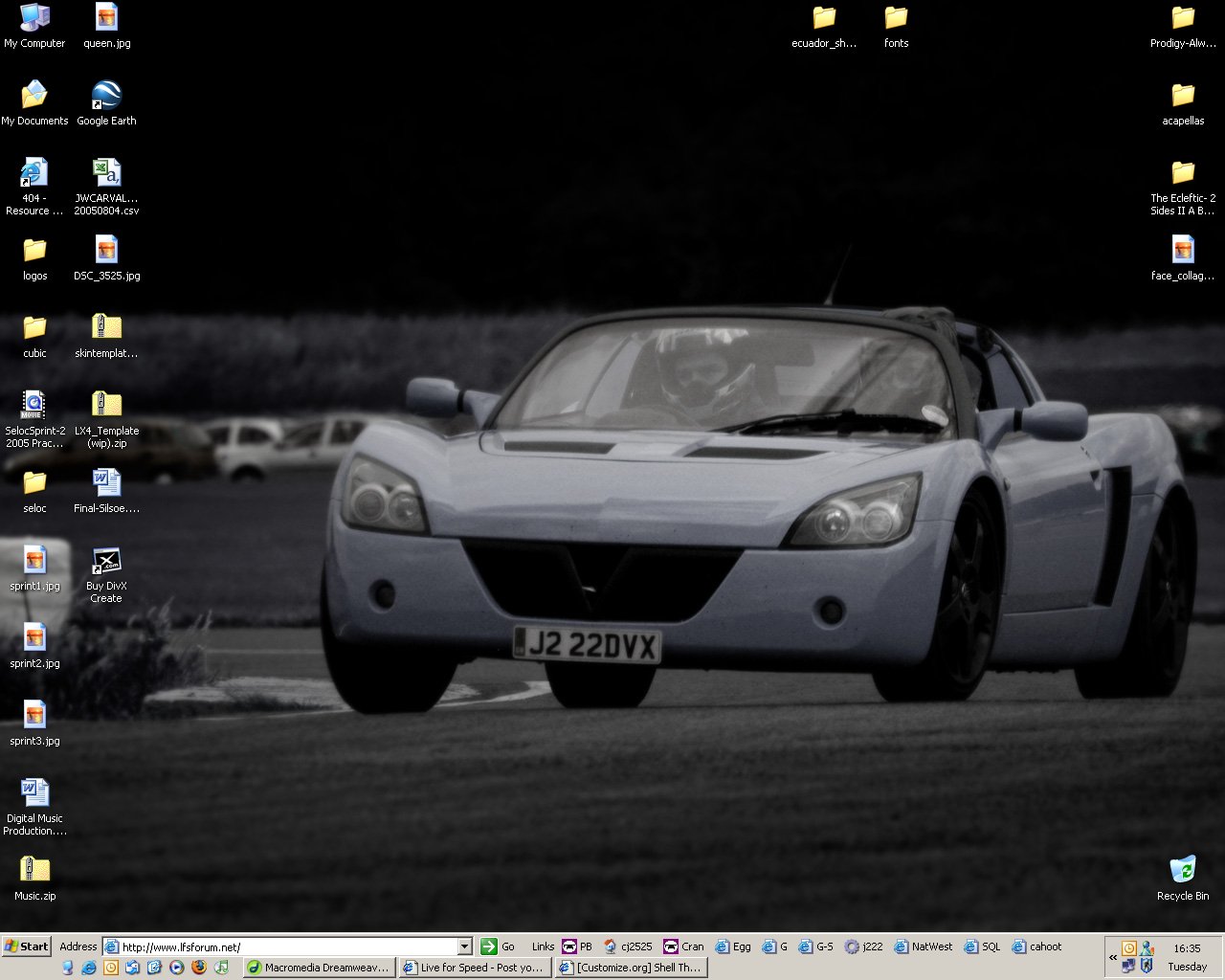Open Internet Explorer from Quick Launch
Viewport: 1225px width, 980px height.
click(89, 968)
